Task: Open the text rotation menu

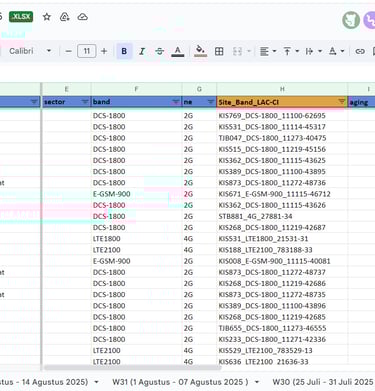Action: tap(336, 51)
